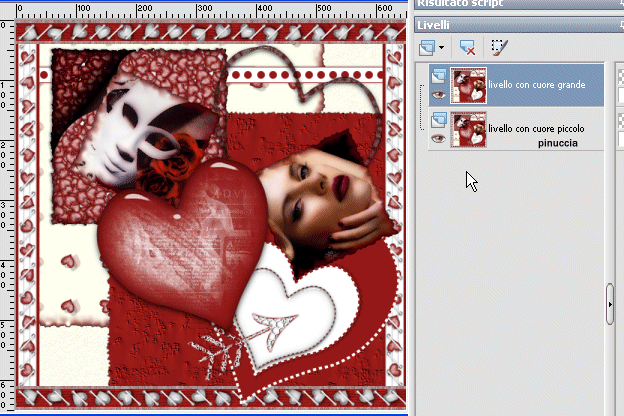Click the New Raster Layer icon
This screenshot has width=624, height=416.
point(427,48)
